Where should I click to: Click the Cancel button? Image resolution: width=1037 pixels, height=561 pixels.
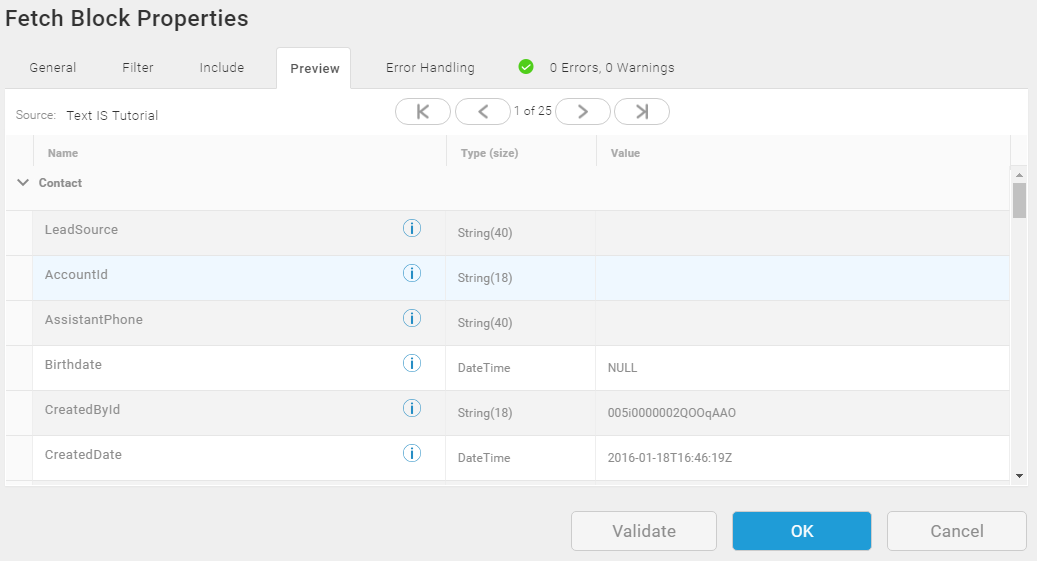(956, 531)
